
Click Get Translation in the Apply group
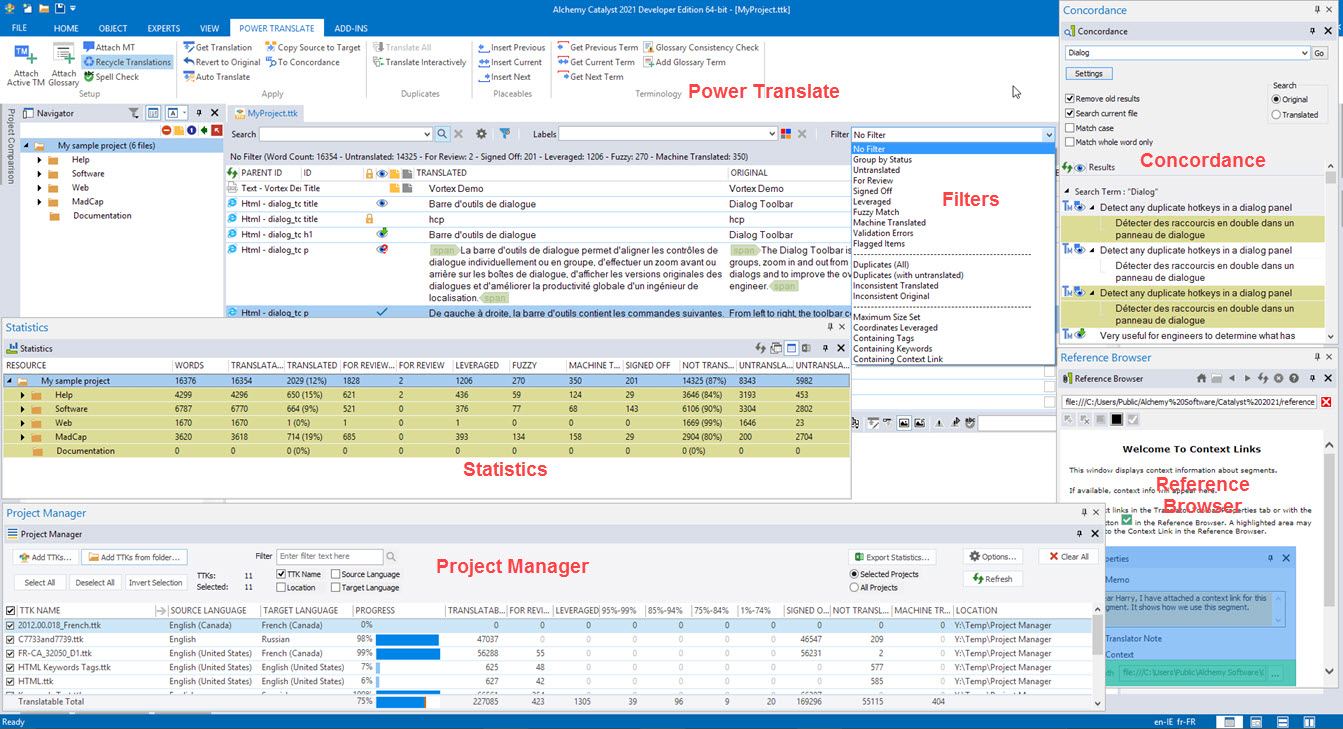point(218,47)
